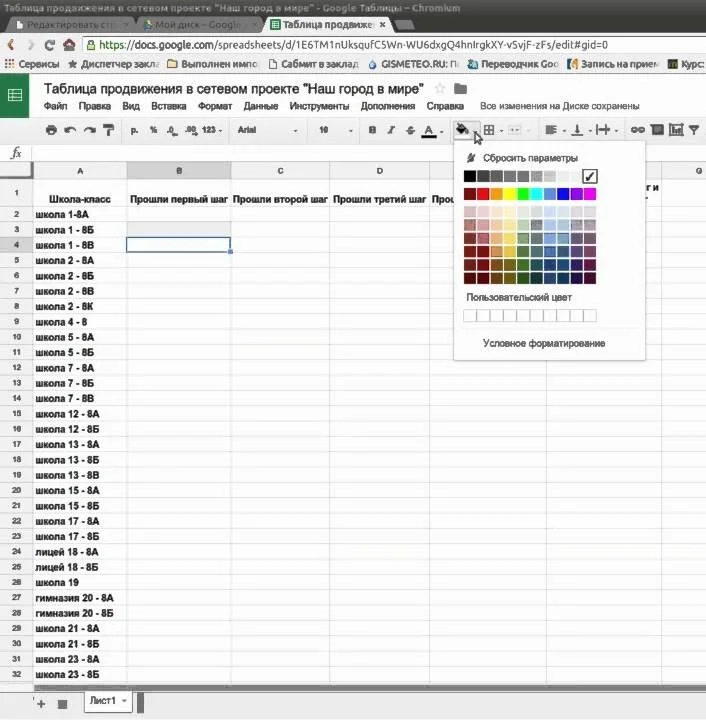Open the Инструменты menu
Image resolution: width=706 pixels, height=720 pixels.
coord(319,106)
